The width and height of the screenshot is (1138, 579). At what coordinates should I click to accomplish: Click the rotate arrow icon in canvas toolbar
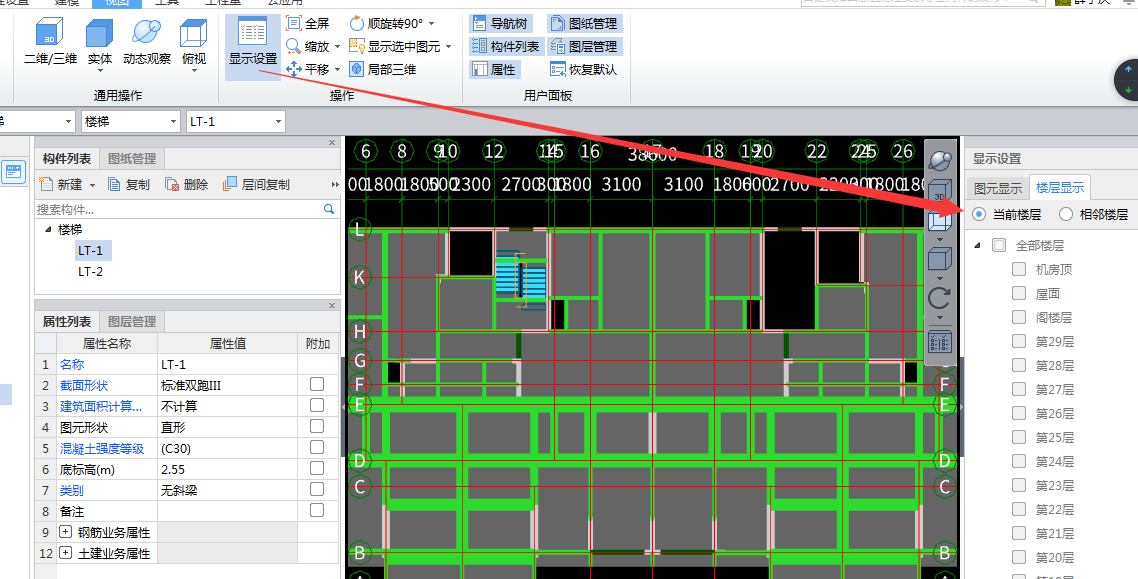pyautogui.click(x=941, y=297)
